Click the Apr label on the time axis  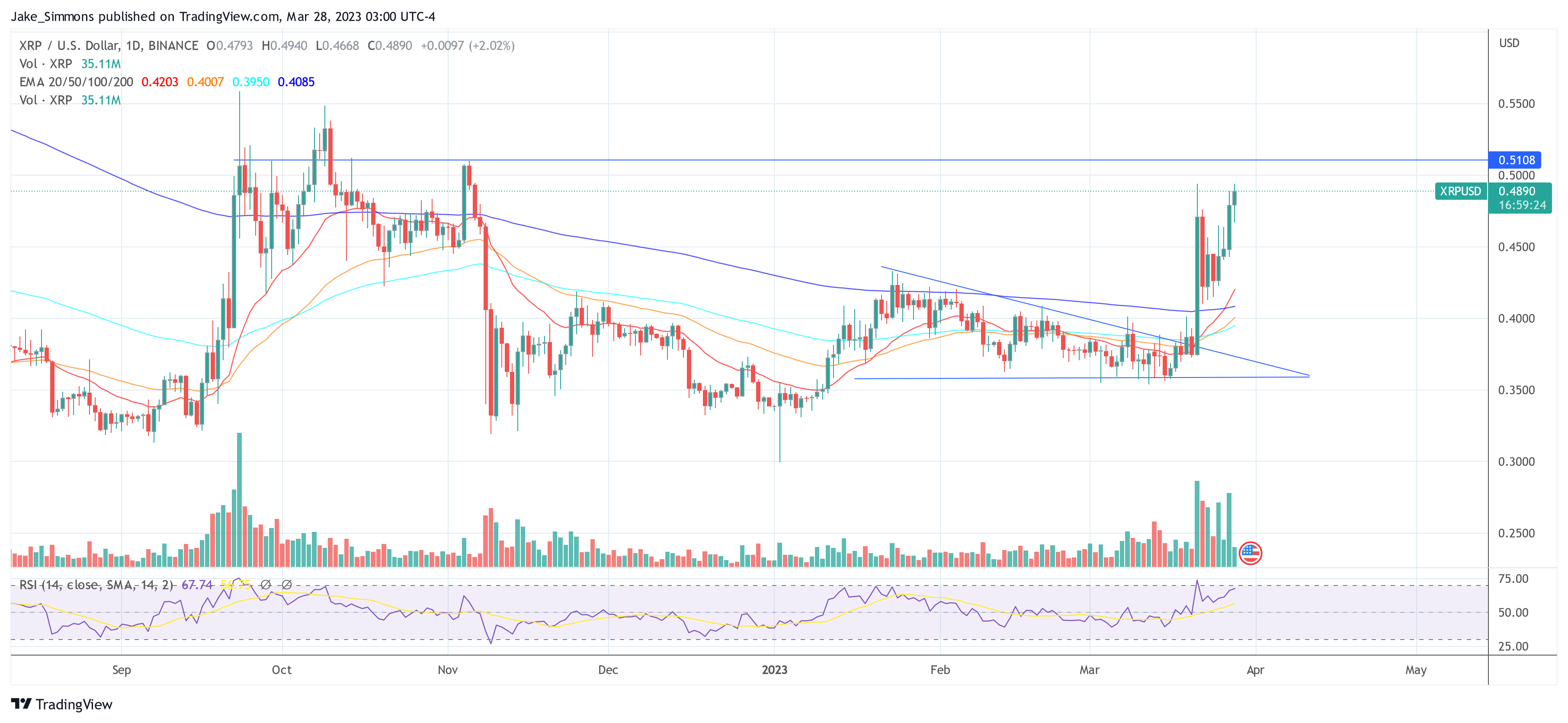point(1256,670)
